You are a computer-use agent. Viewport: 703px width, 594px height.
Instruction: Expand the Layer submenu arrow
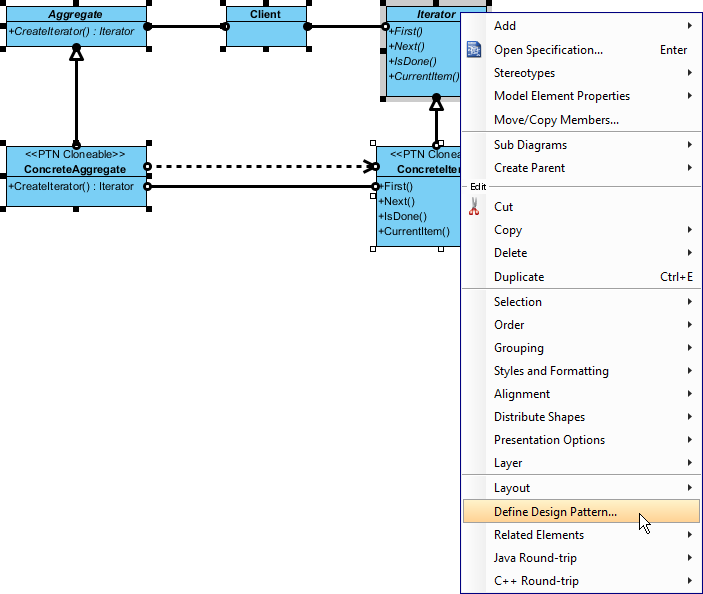(x=690, y=463)
